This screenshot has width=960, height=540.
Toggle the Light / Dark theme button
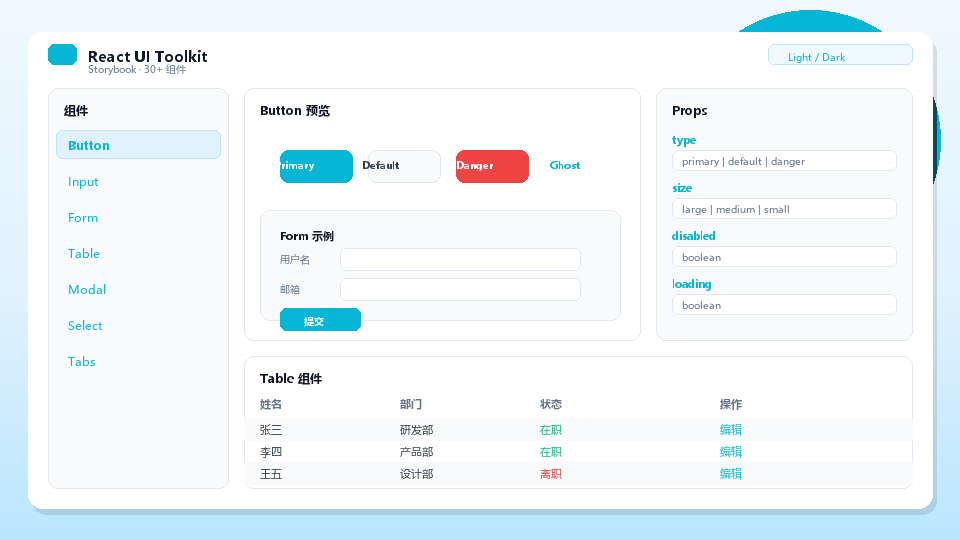pos(840,54)
